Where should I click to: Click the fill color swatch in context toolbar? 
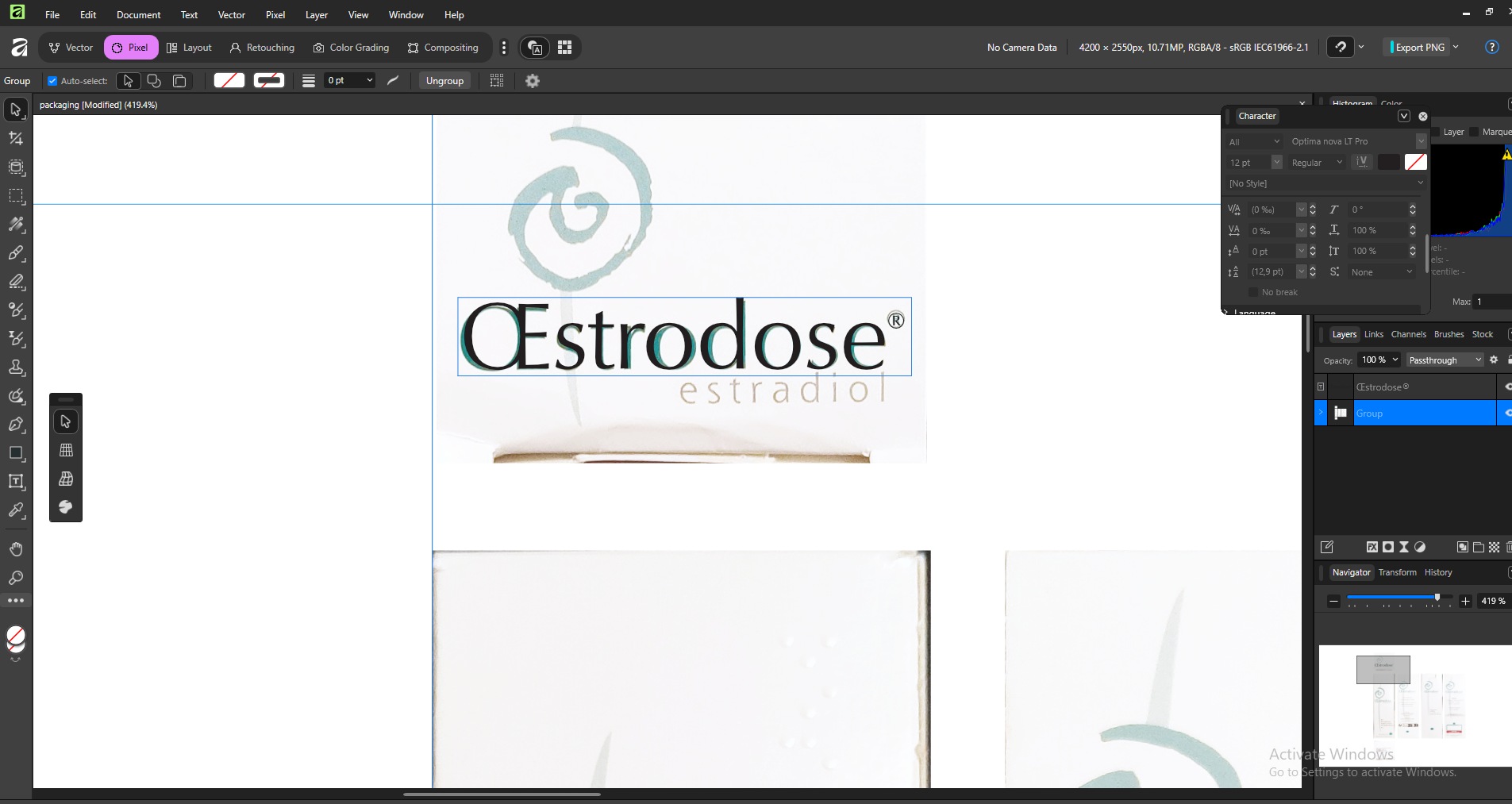pyautogui.click(x=229, y=80)
